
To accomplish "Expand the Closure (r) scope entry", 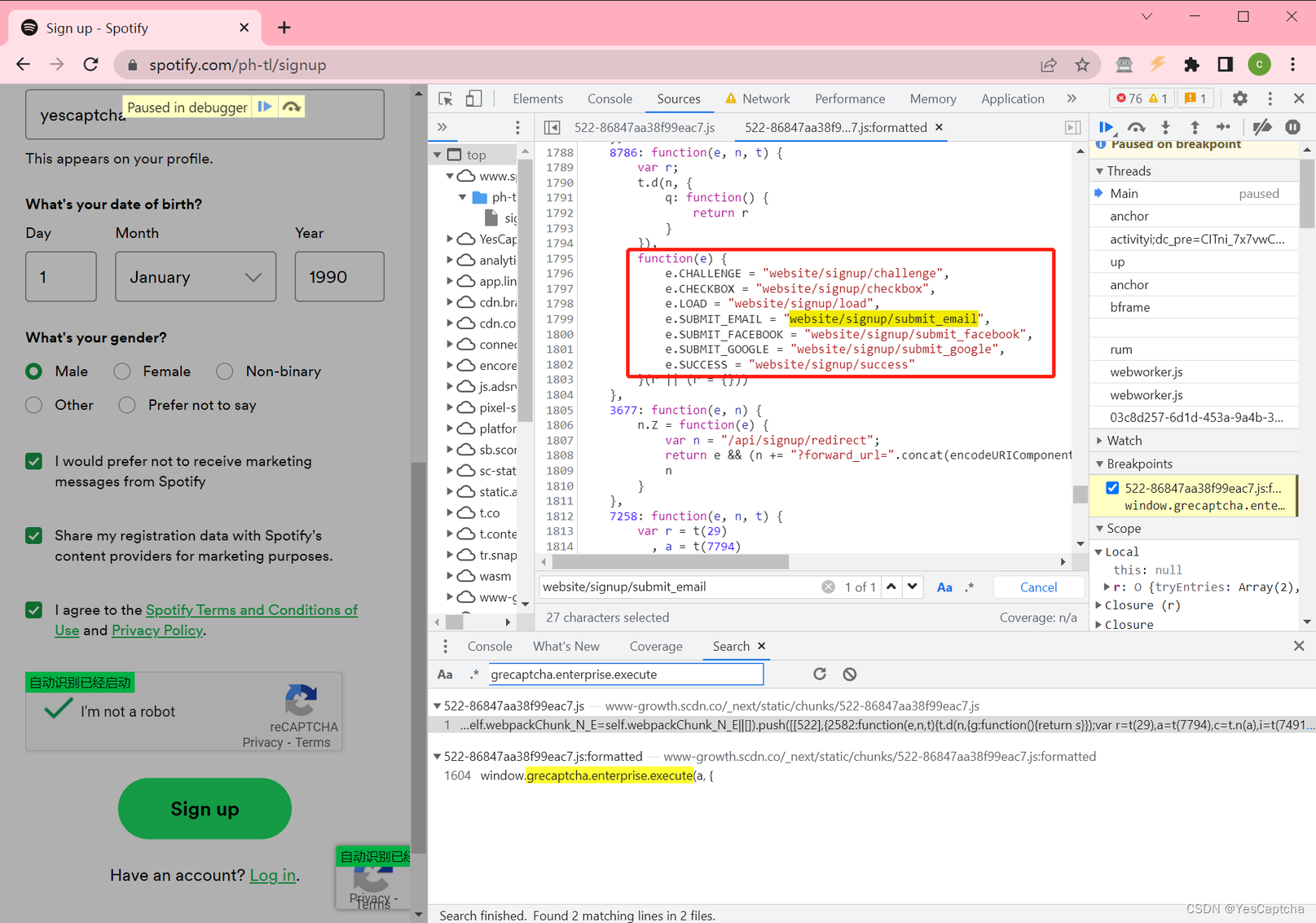I will [x=1098, y=605].
